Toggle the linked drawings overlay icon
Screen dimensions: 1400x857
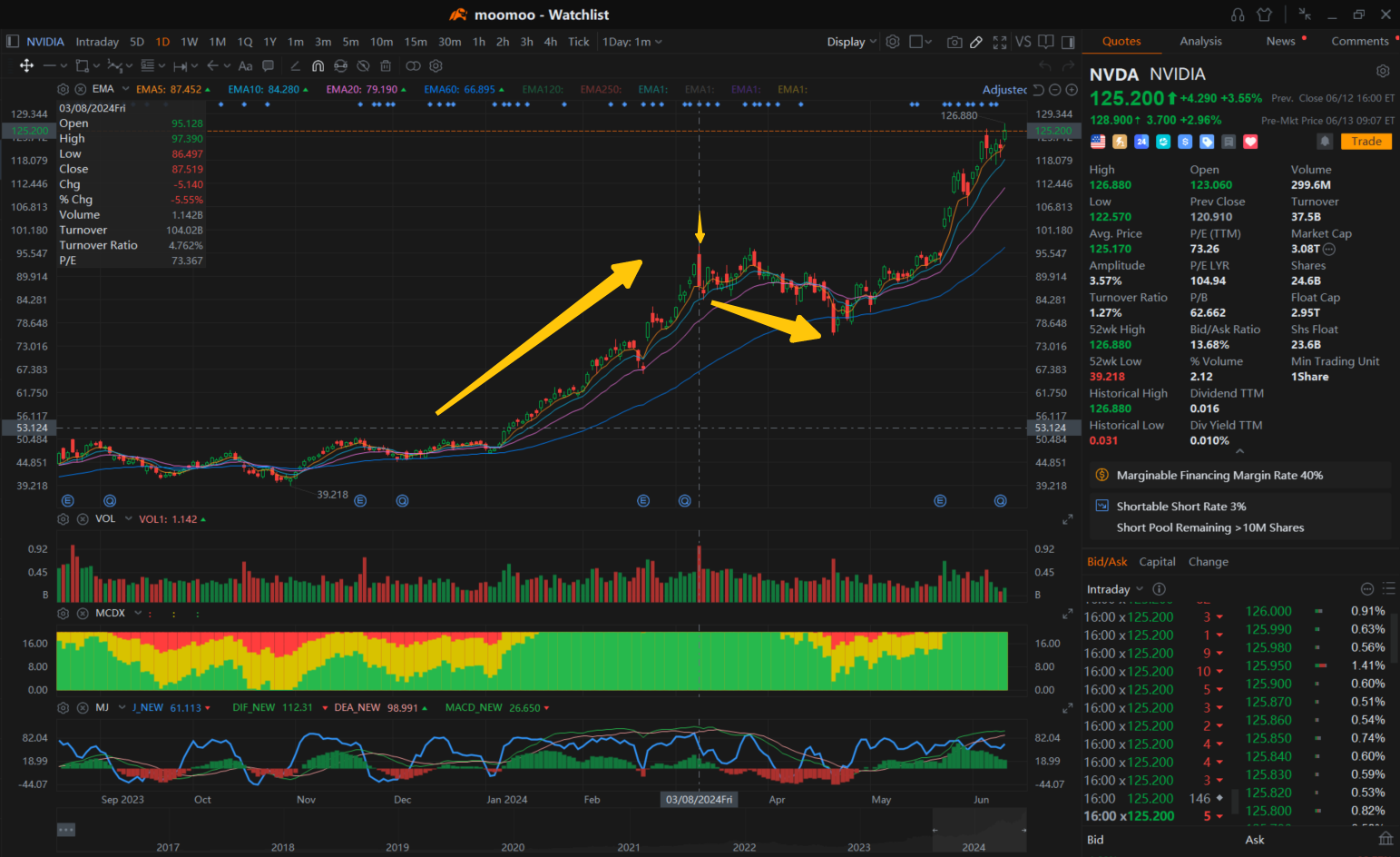tap(413, 65)
